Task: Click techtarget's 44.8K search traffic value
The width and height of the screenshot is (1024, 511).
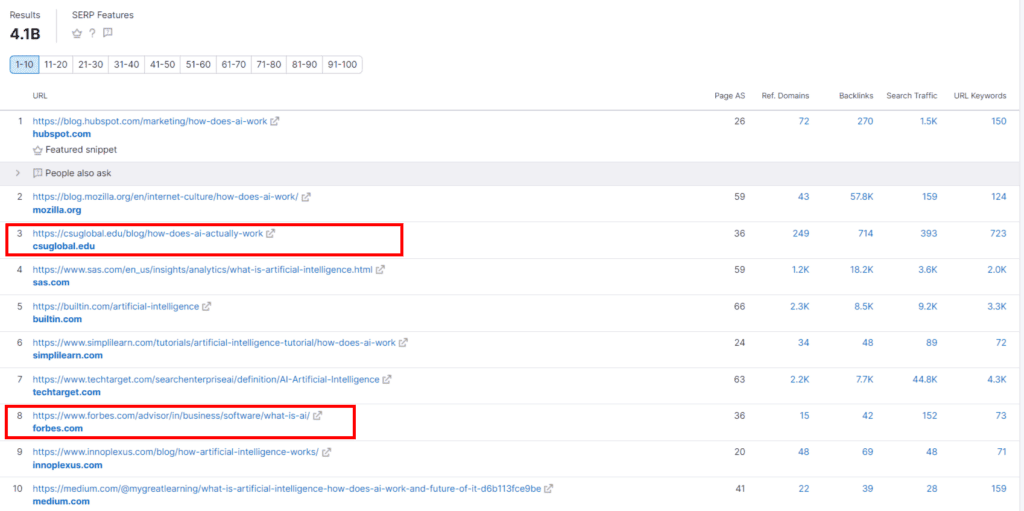Action: pos(925,379)
